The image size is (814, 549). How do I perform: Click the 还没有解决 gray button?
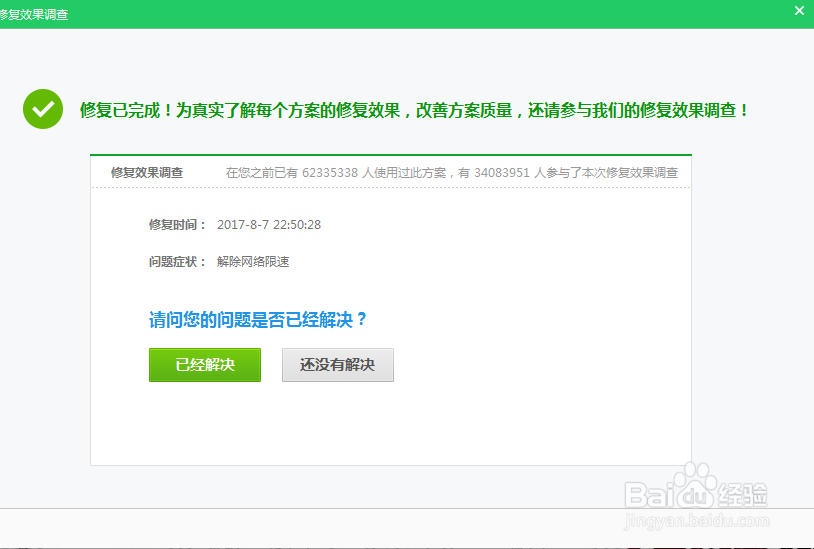(337, 365)
